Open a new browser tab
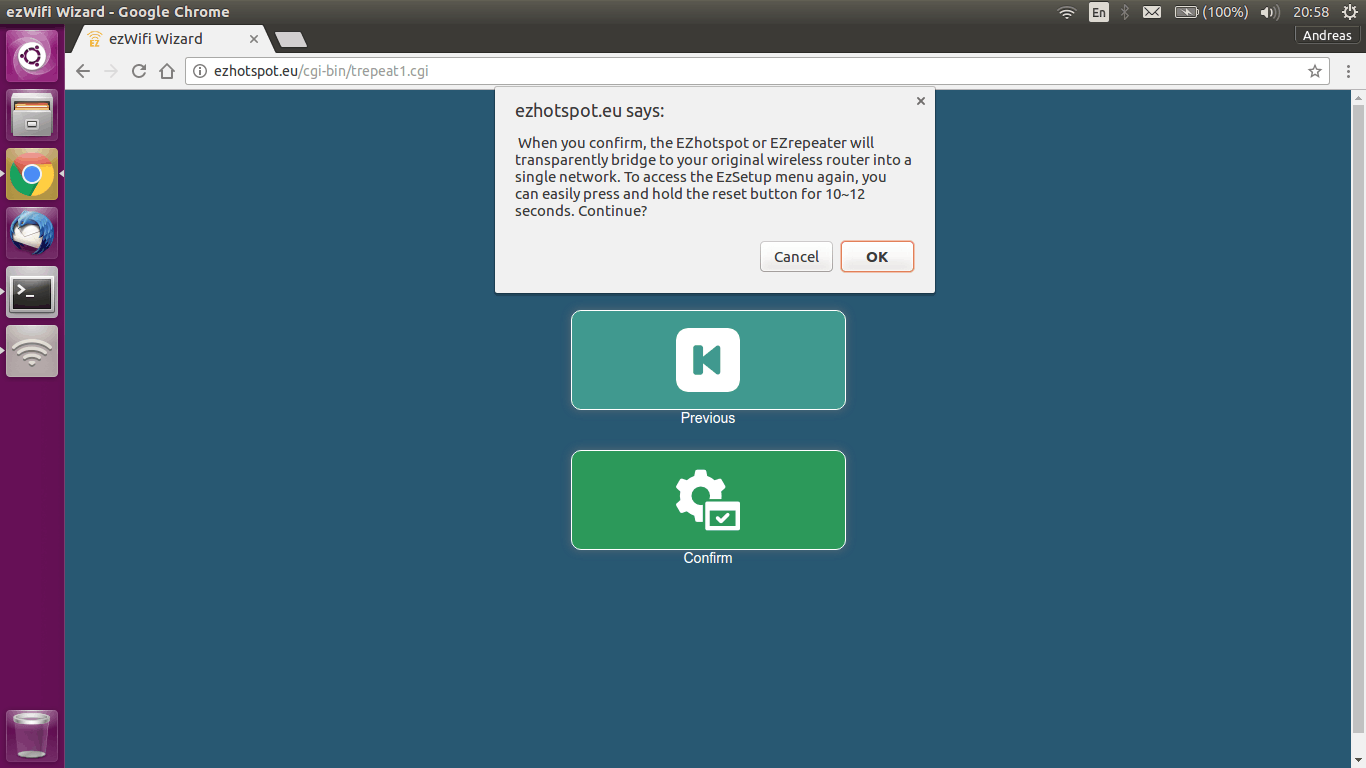 291,39
